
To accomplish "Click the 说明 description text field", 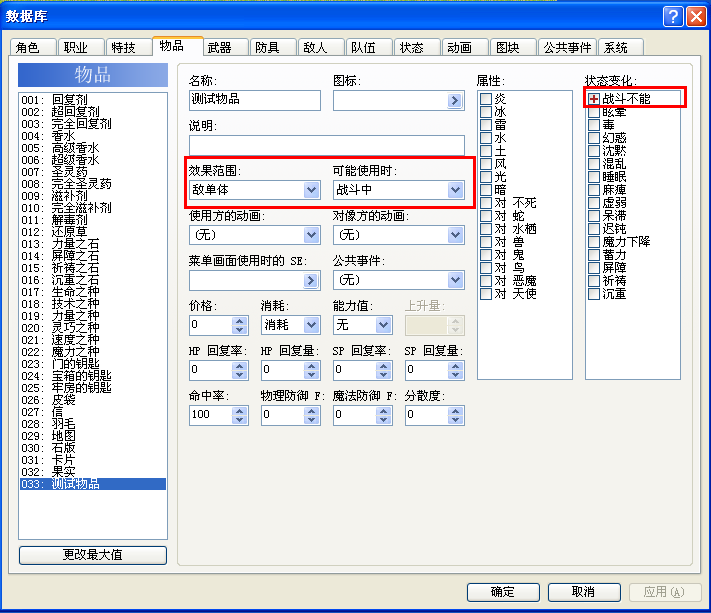I will click(326, 145).
